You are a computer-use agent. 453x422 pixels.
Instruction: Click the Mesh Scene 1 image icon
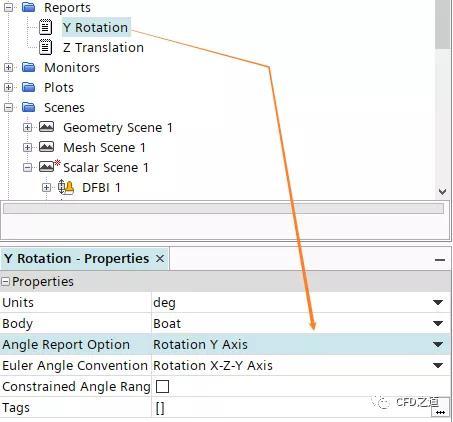tap(46, 147)
